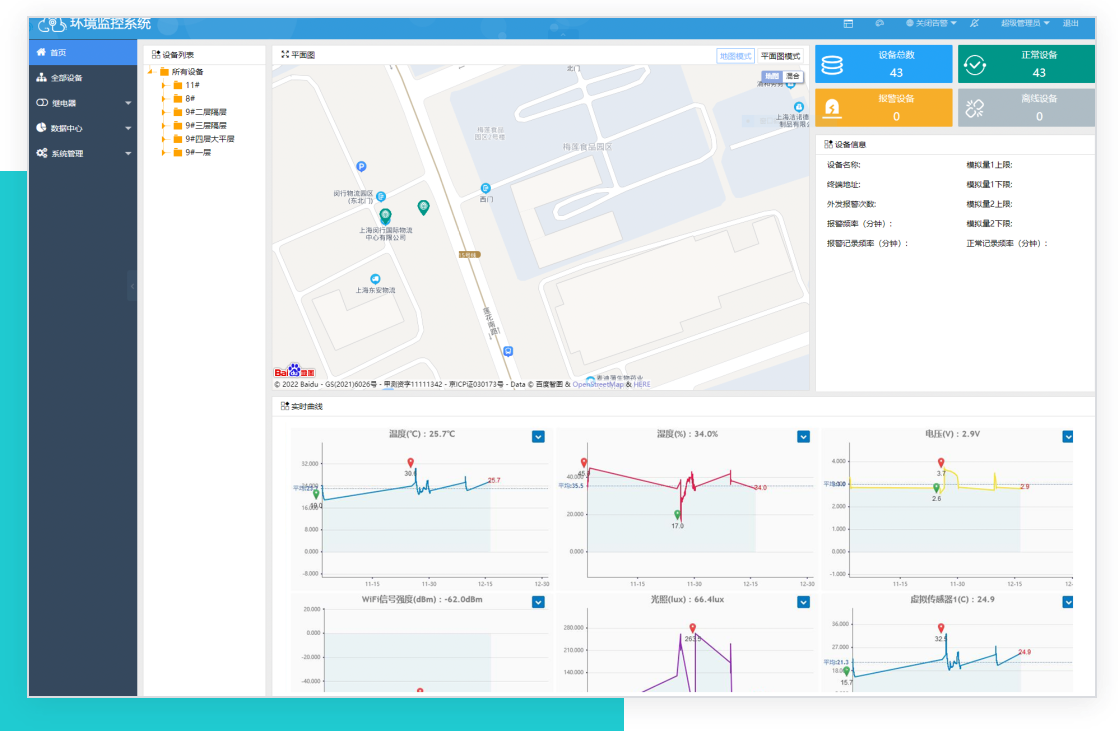Click the 离线设备 broken link icon
Viewport: 1118px width, 732px height.
[x=974, y=108]
